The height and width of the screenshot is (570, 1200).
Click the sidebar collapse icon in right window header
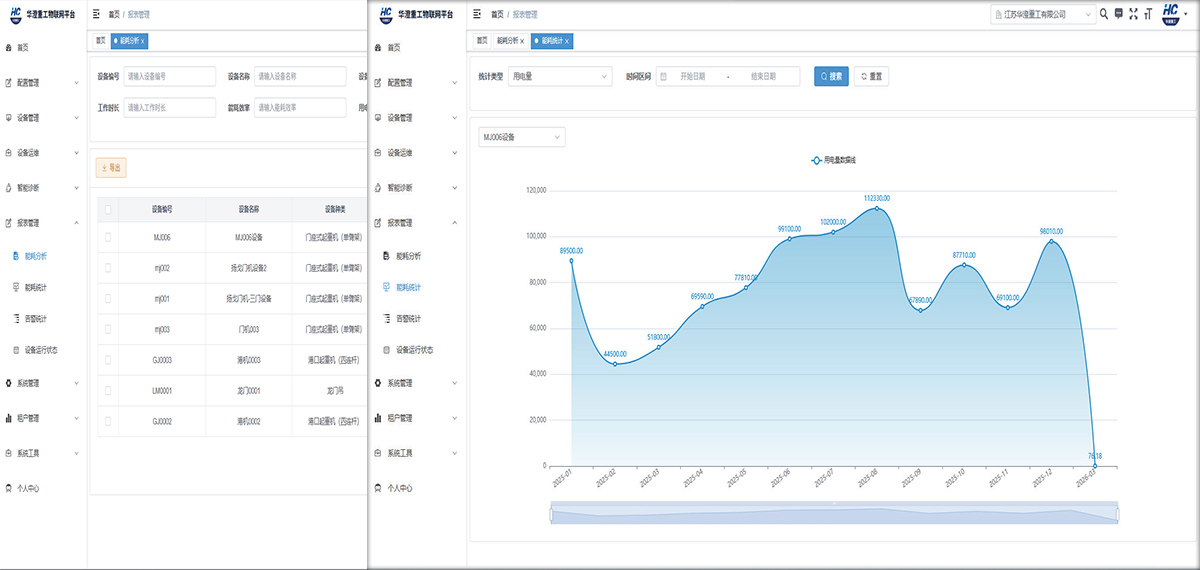coord(477,14)
